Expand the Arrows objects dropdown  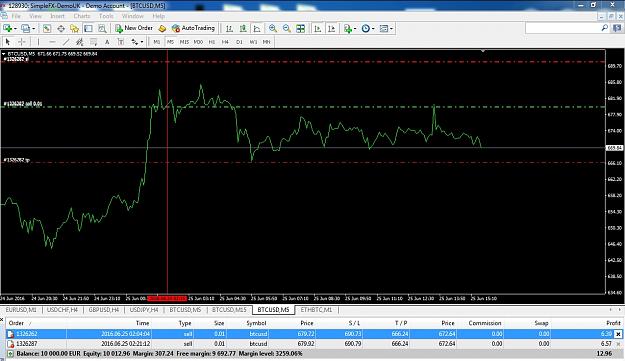[x=142, y=42]
